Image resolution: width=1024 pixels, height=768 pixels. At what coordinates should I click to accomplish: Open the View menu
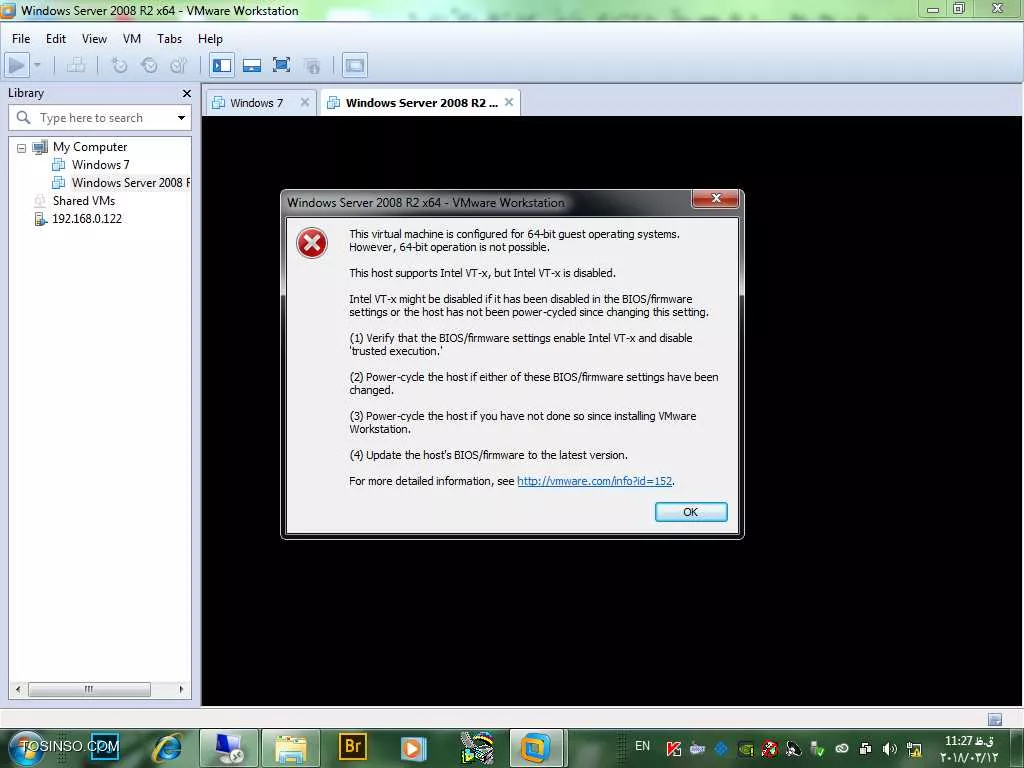(x=94, y=39)
